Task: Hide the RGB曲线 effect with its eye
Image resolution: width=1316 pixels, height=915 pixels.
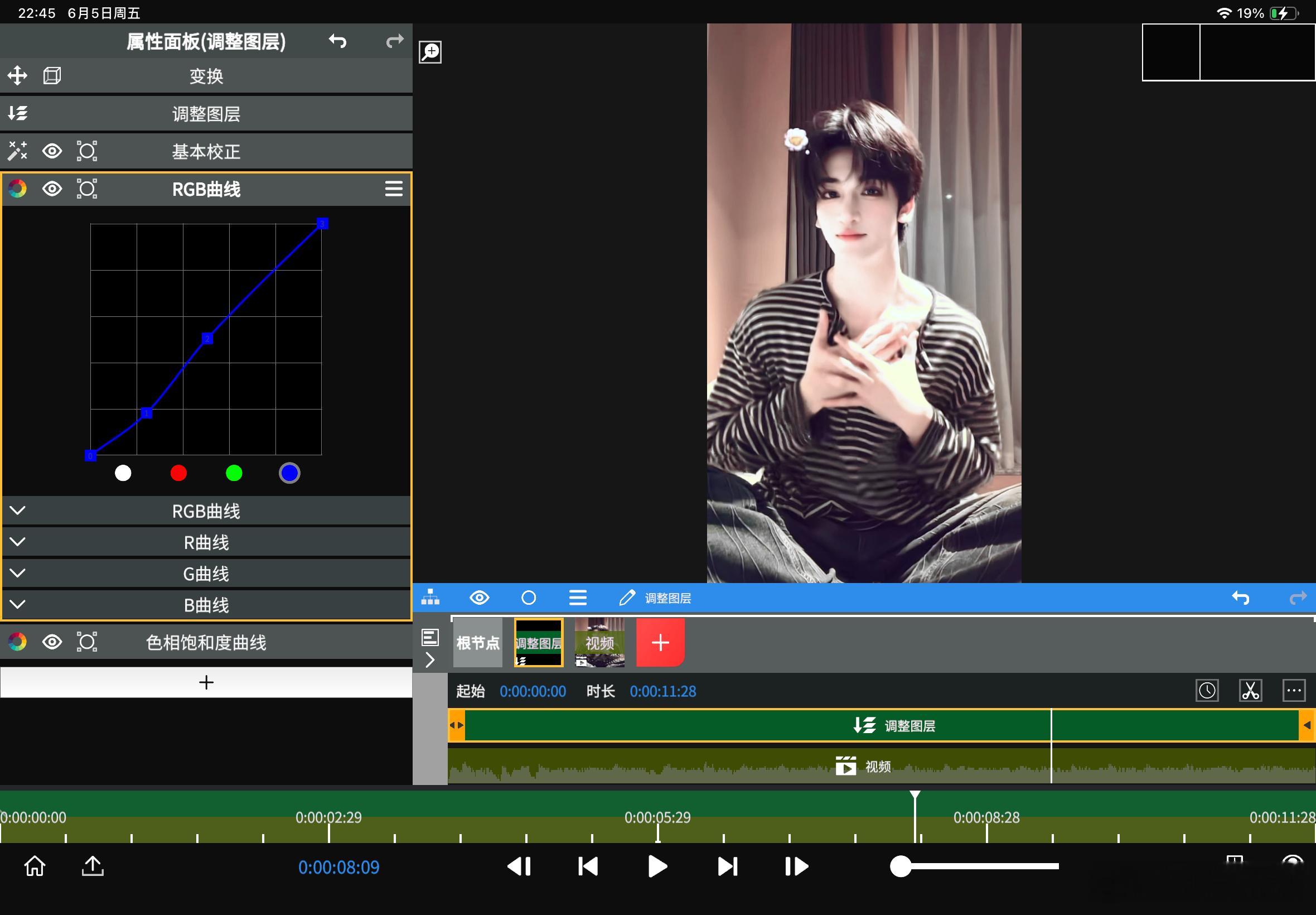Action: click(52, 189)
